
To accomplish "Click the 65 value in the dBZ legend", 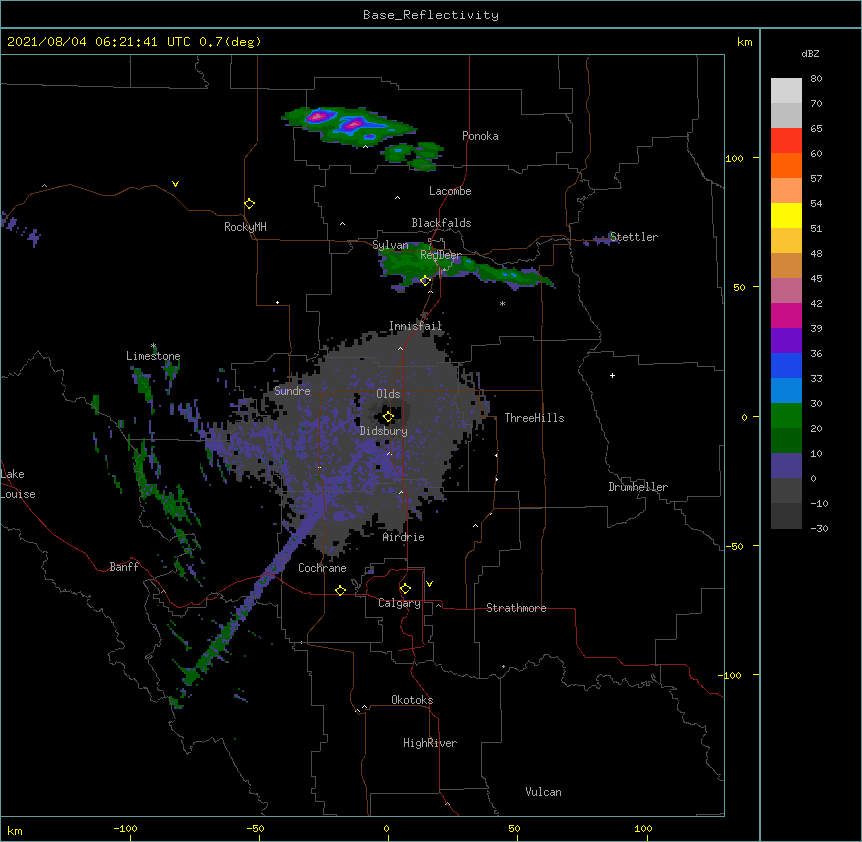I will [816, 129].
